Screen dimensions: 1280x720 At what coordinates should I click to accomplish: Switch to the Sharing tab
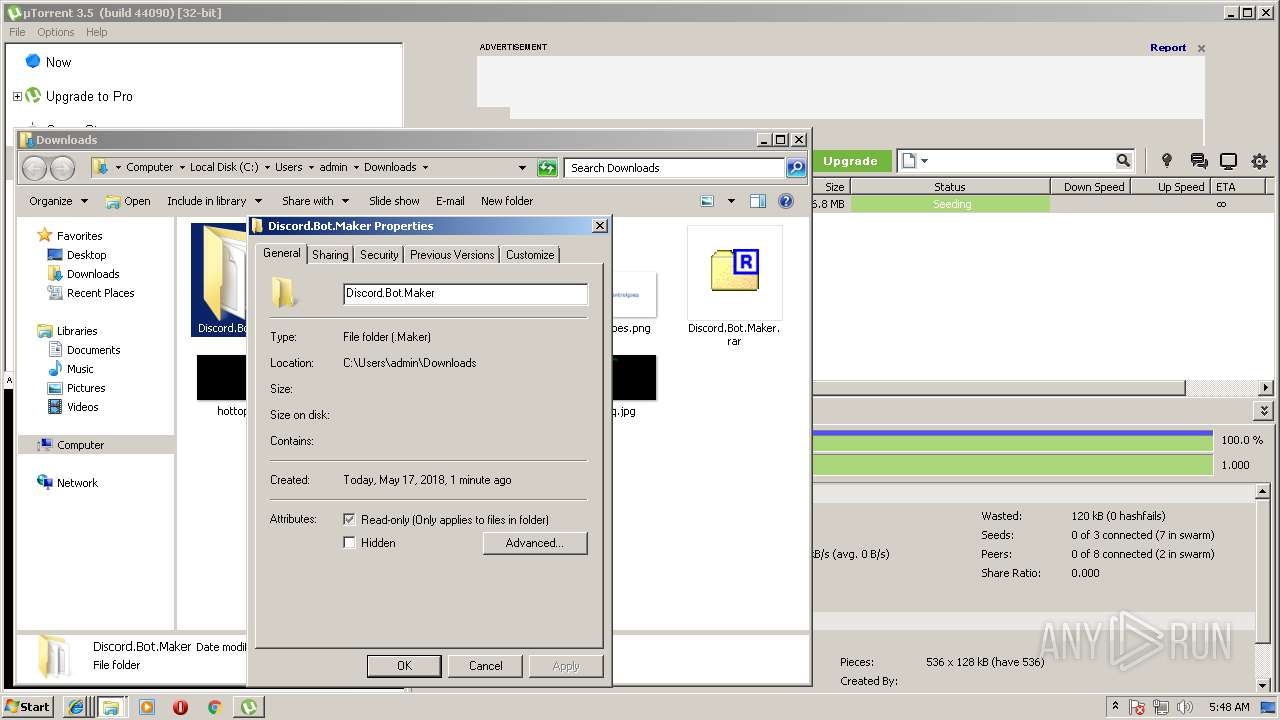[330, 255]
